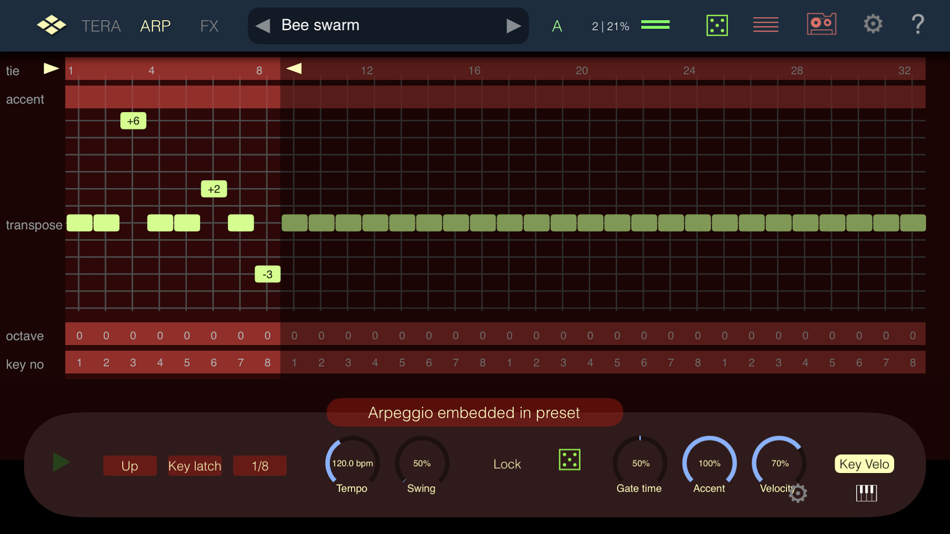Click the Arpeggio embedded in preset banner
Viewport: 950px width, 534px height.
[474, 413]
